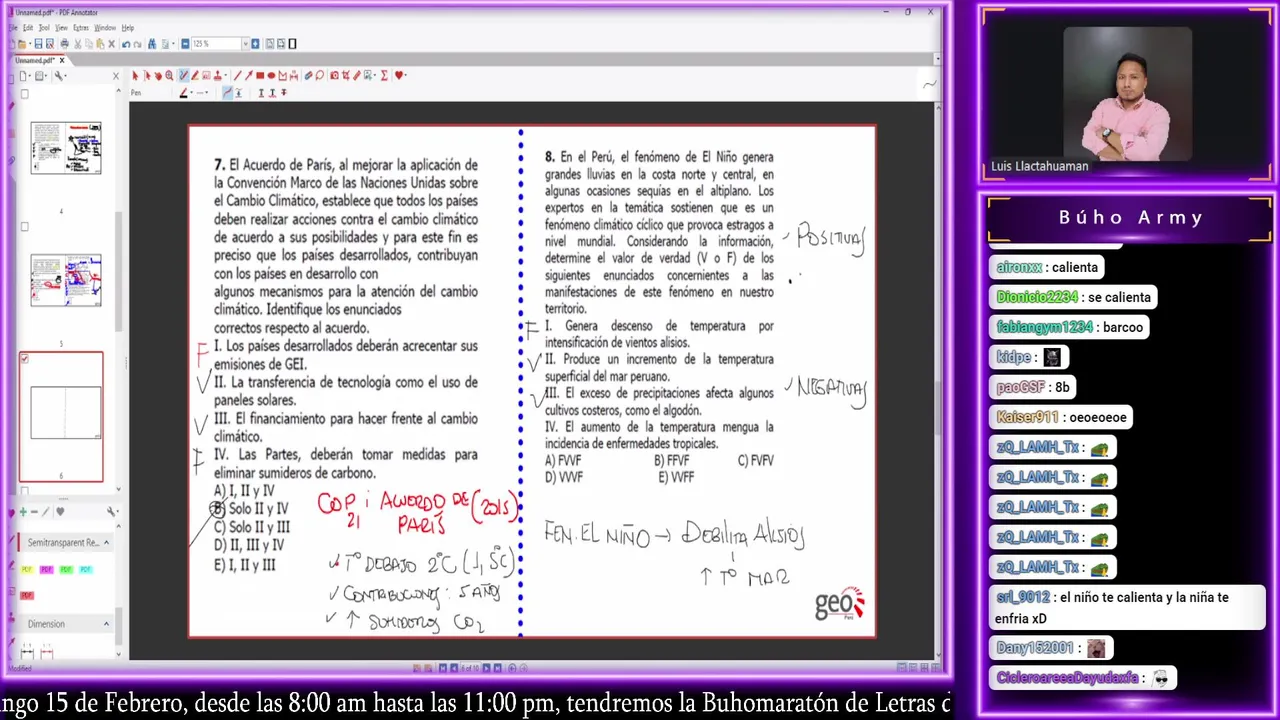Click the minus remove tool icon
The height and width of the screenshot is (720, 1280).
tap(34, 511)
